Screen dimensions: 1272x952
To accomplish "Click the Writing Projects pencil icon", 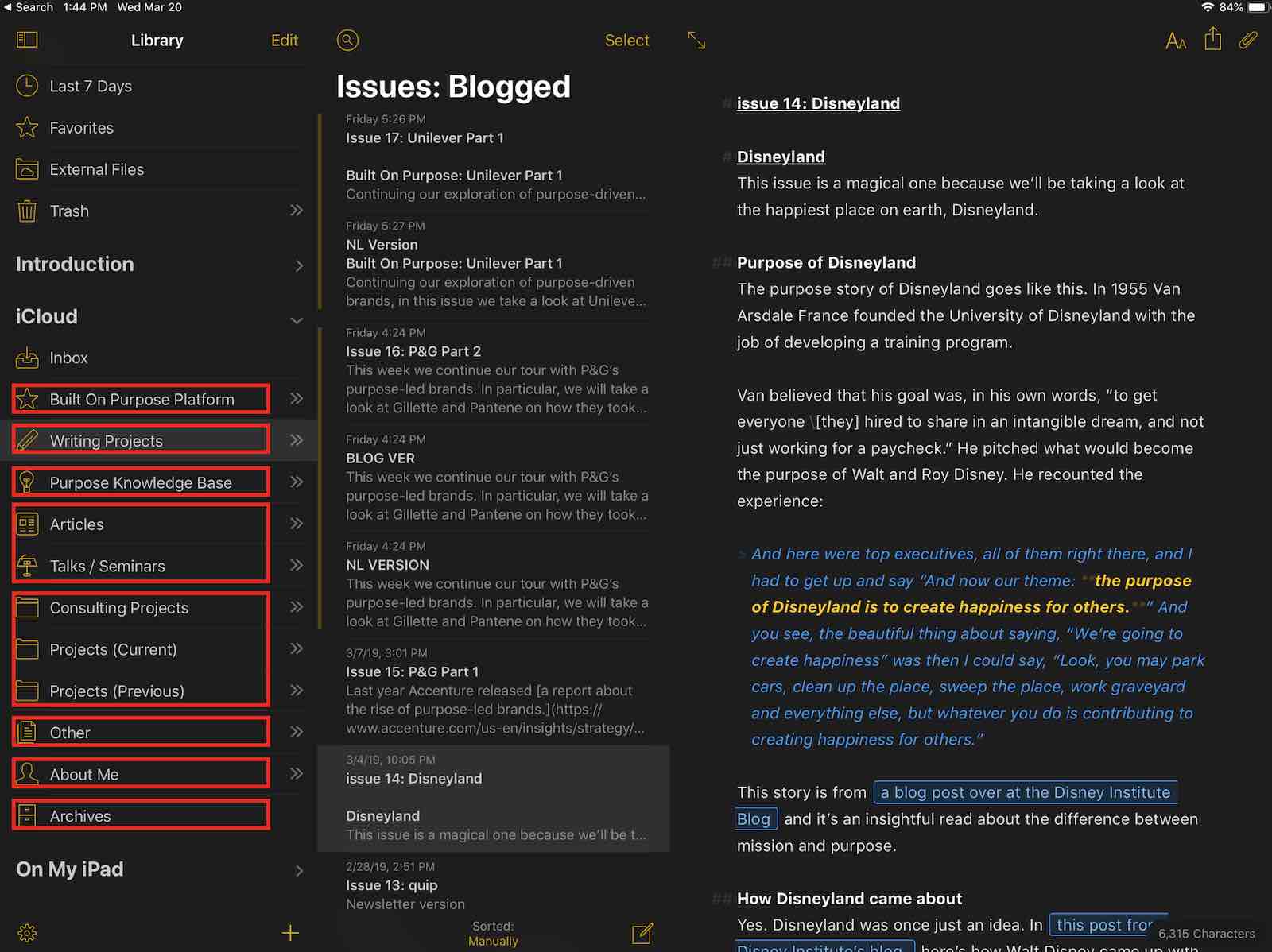I will pyautogui.click(x=27, y=440).
